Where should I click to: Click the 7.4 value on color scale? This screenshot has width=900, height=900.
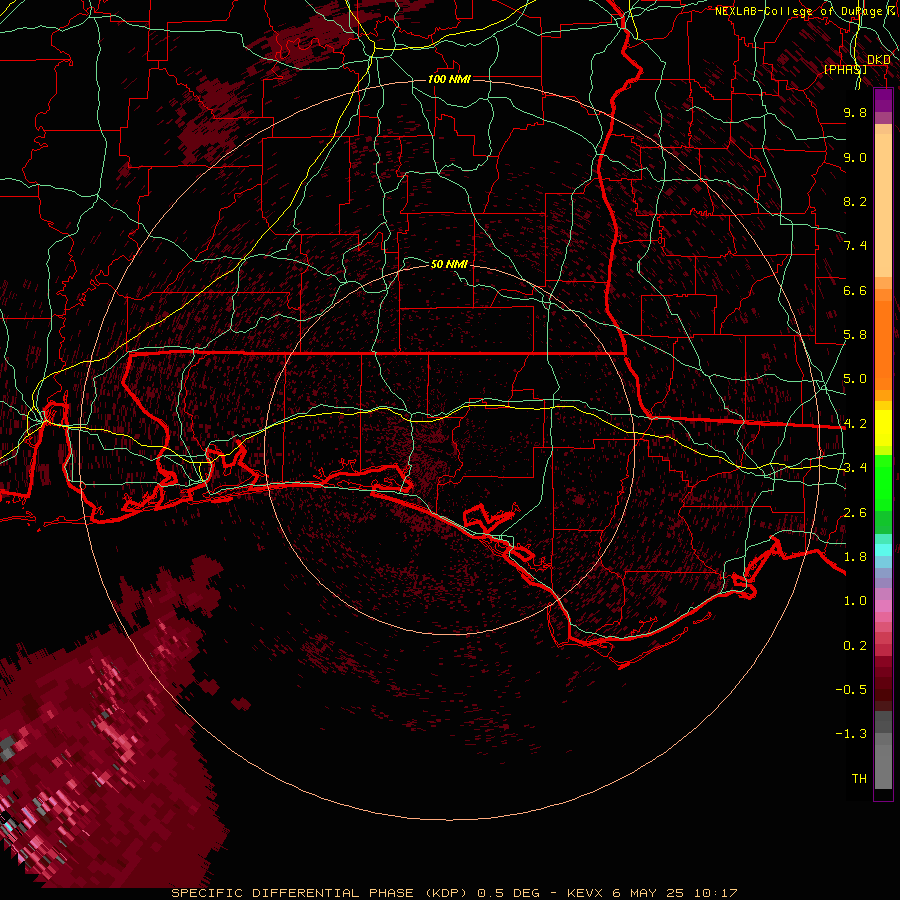pos(855,246)
